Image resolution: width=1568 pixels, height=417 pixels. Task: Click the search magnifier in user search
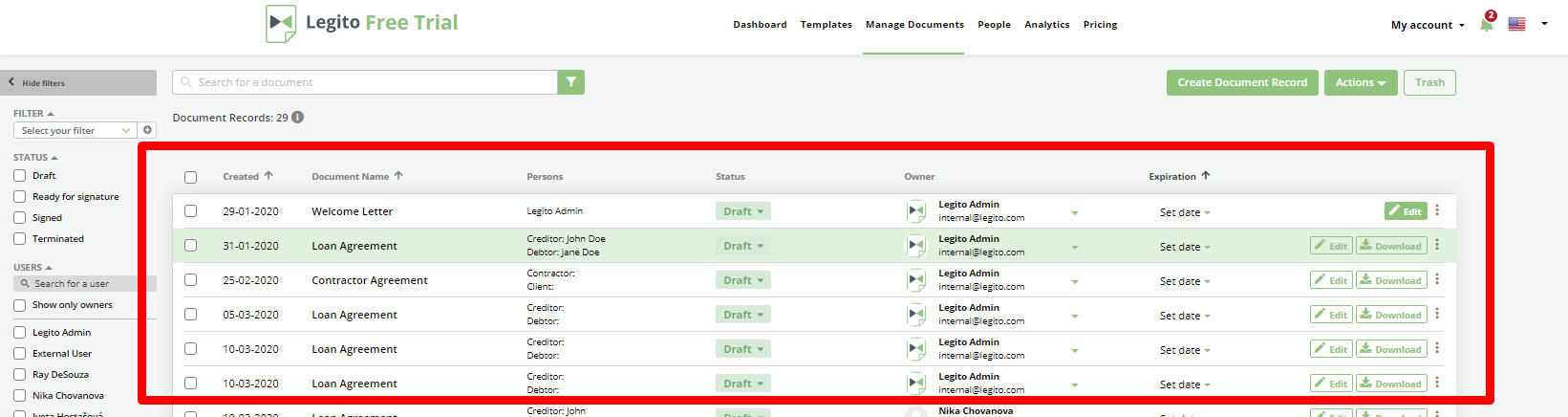pos(25,283)
